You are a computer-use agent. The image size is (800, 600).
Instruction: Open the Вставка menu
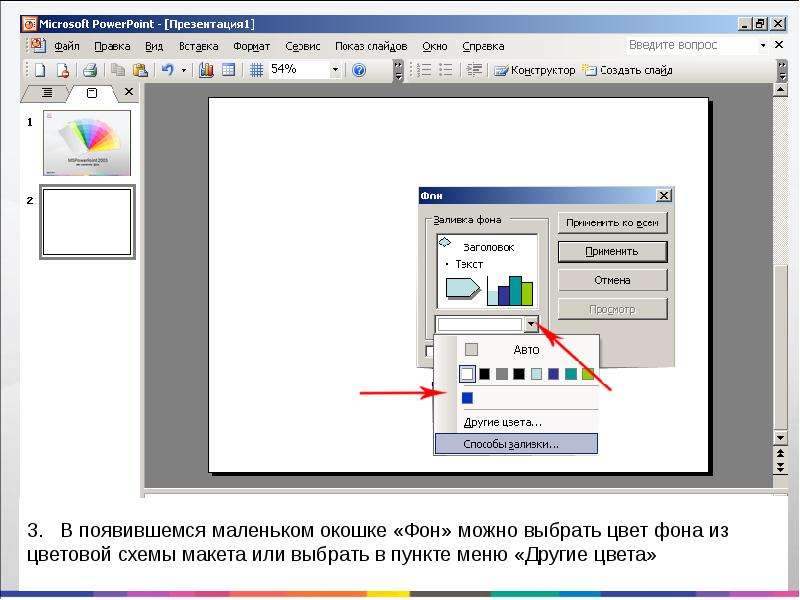point(198,46)
